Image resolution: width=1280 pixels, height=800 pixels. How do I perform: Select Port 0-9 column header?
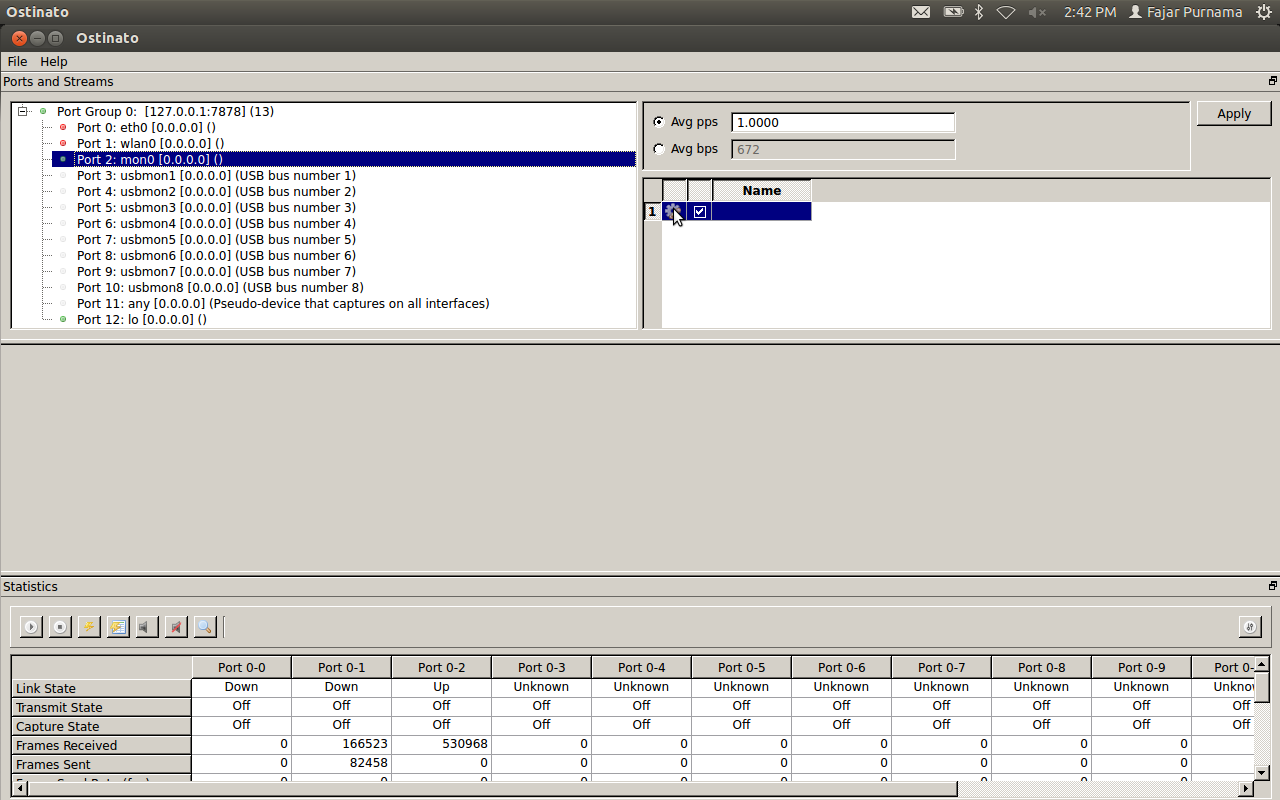click(1142, 667)
